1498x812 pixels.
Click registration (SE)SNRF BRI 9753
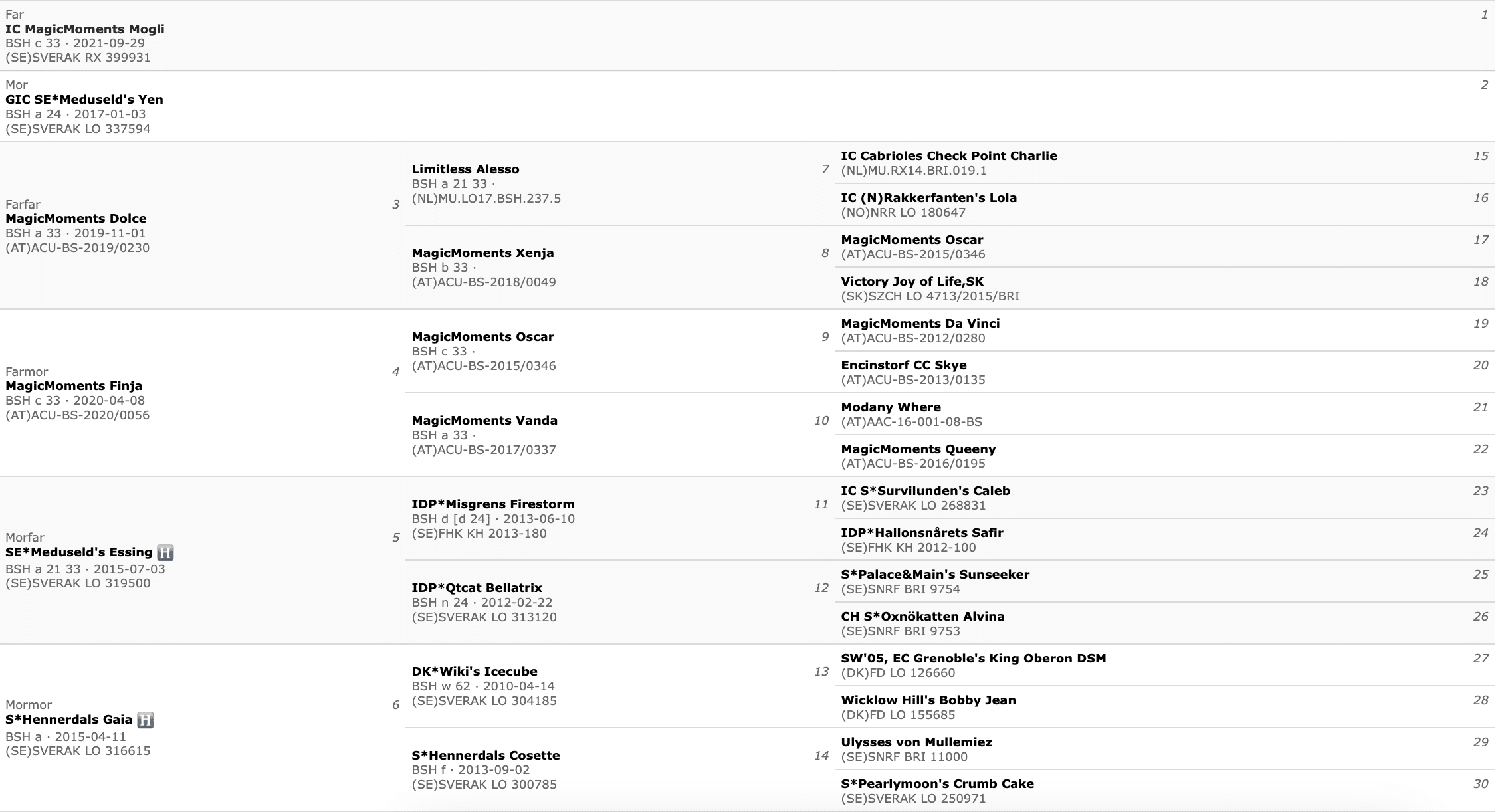[x=901, y=631]
